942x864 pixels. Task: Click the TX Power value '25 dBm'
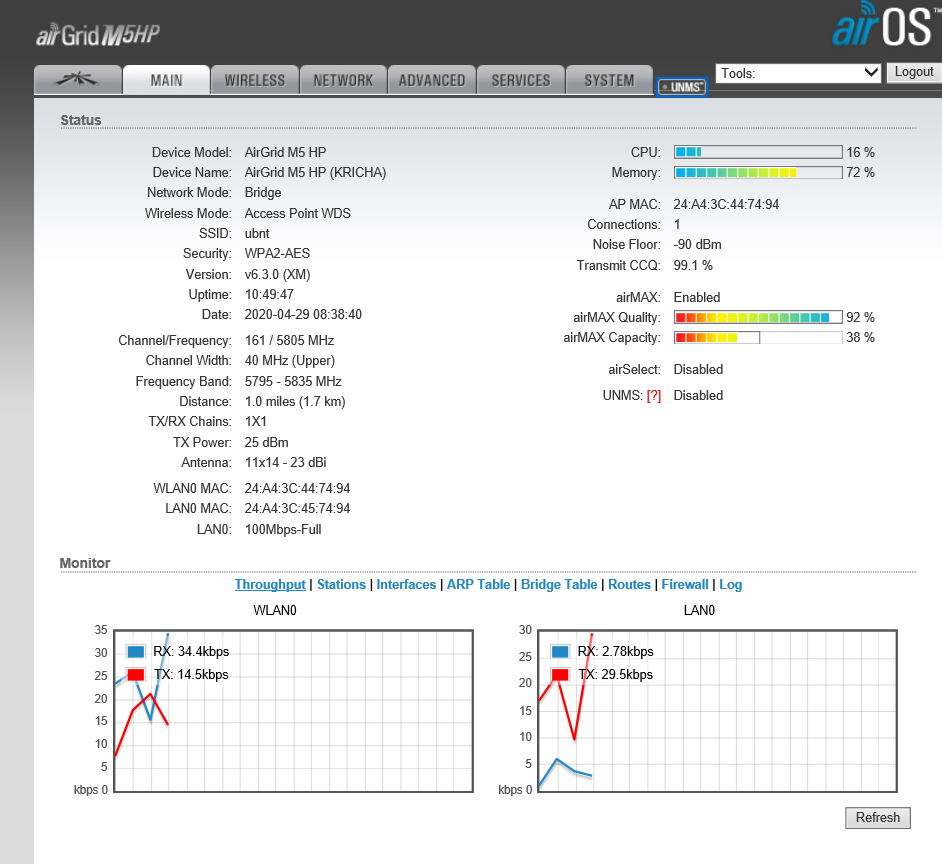click(x=267, y=442)
